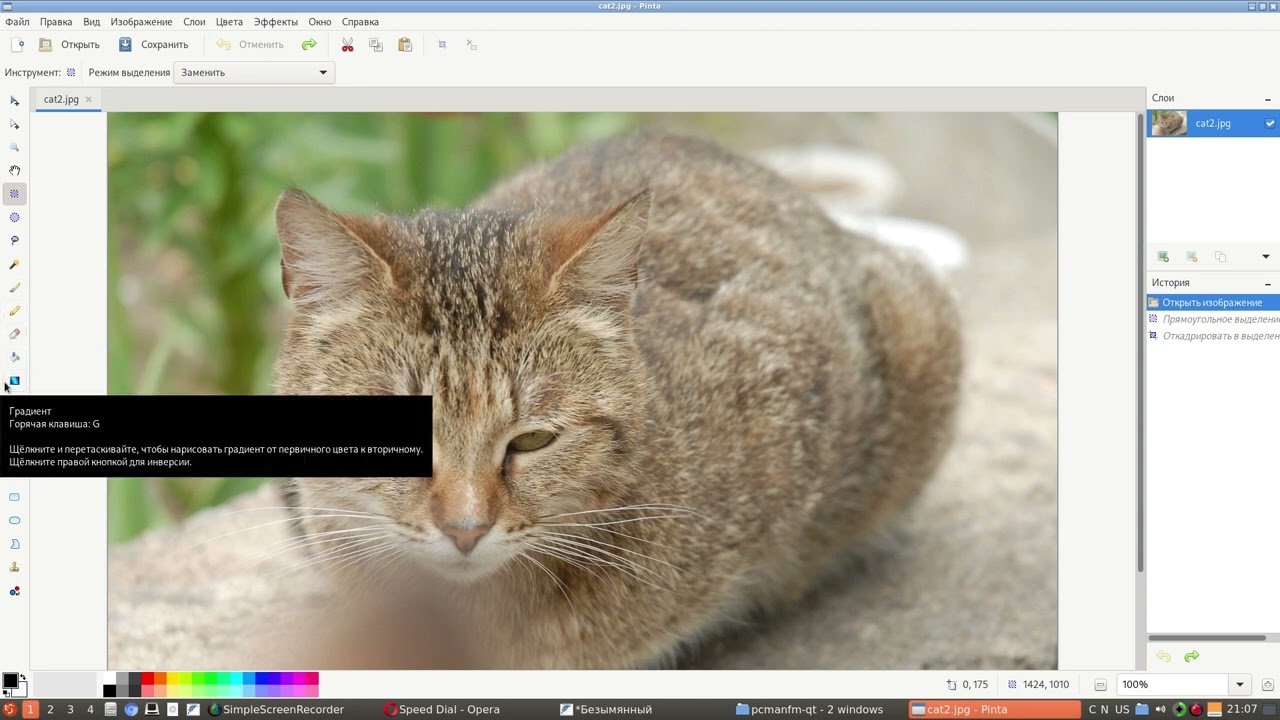
Task: Click the Отменить undo button
Action: [x=250, y=44]
